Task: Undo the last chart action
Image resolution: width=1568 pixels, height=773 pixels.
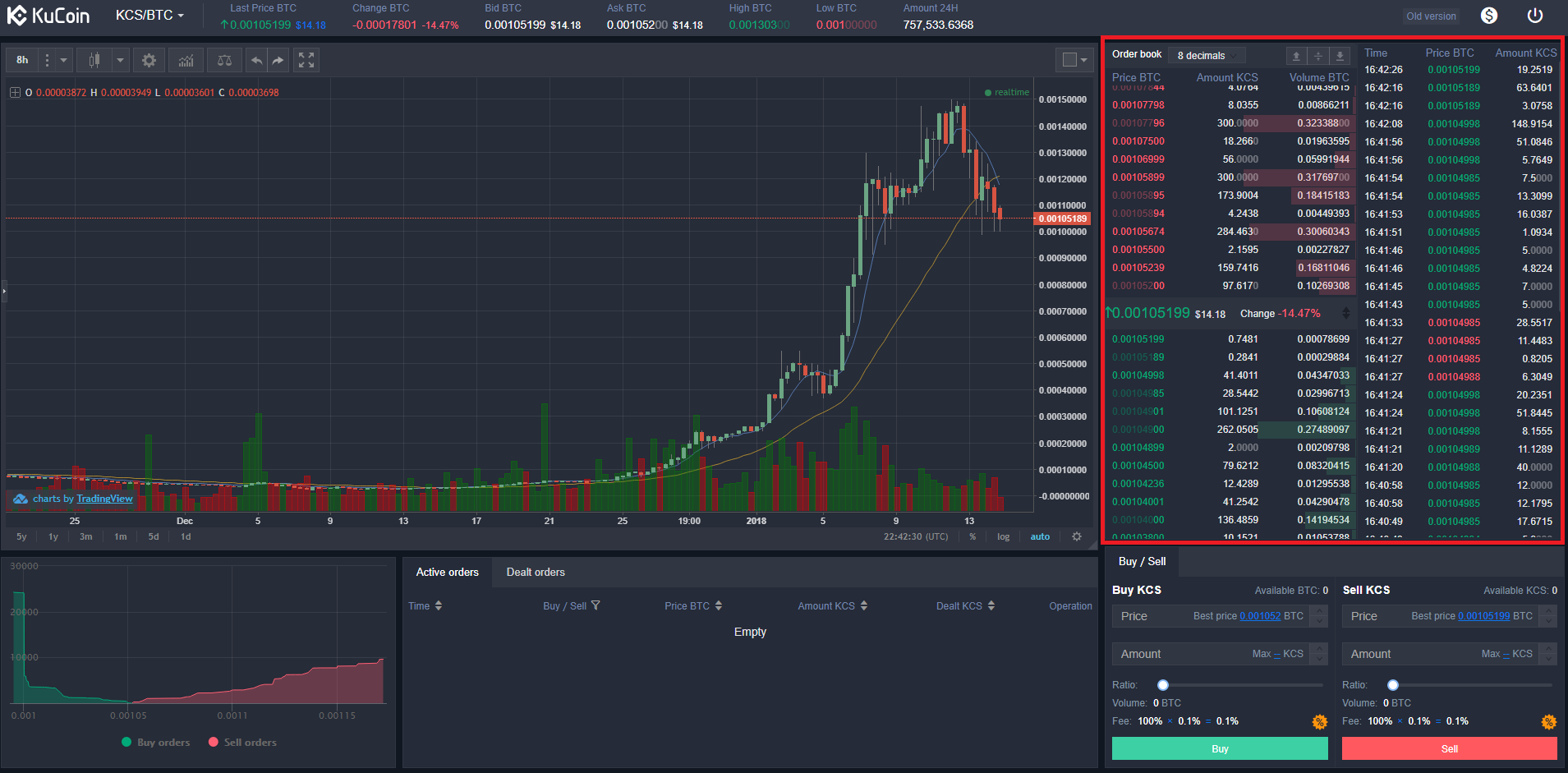Action: coord(257,60)
